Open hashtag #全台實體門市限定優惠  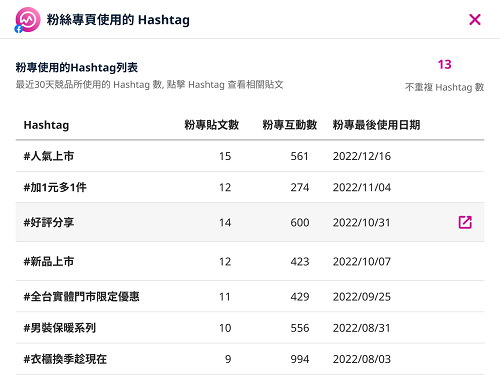81,297
